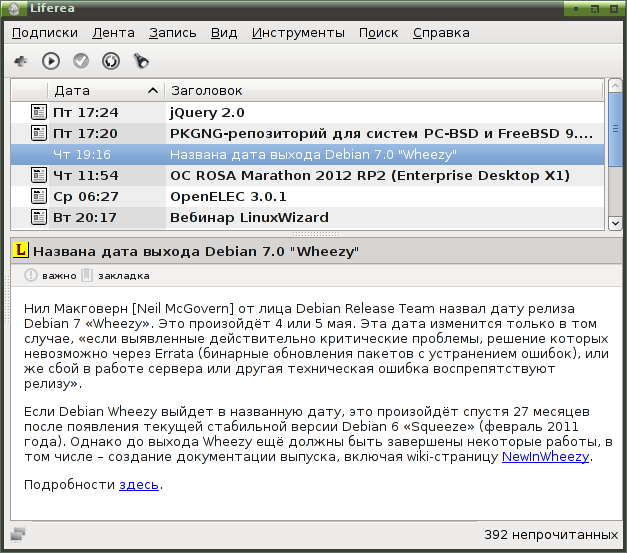Click the pane divider grip below item list
The height and width of the screenshot is (553, 627).
315,234
